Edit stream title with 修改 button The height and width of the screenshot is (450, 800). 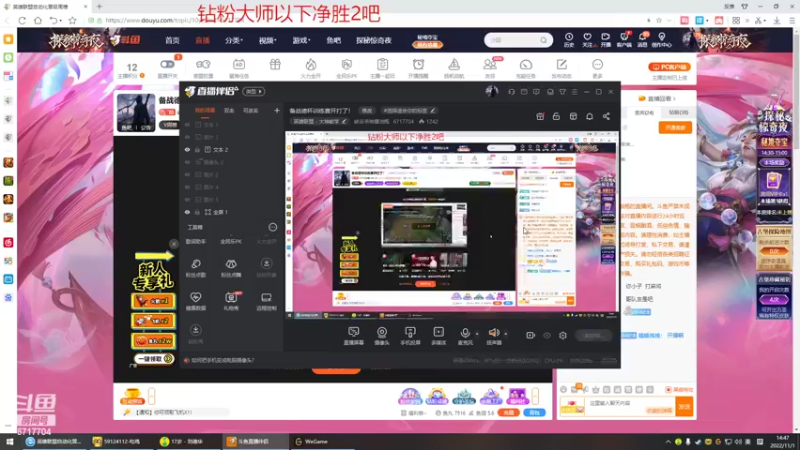tap(367, 110)
